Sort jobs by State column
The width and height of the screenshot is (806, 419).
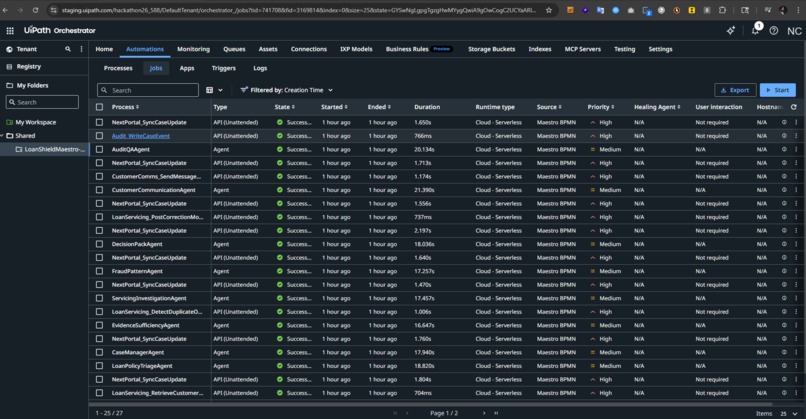click(x=285, y=107)
